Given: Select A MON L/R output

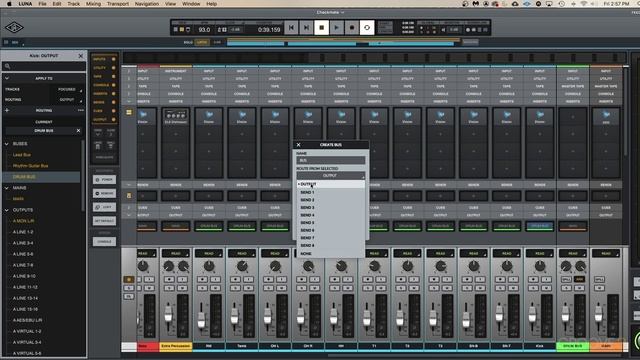Looking at the screenshot, I should [x=24, y=221].
